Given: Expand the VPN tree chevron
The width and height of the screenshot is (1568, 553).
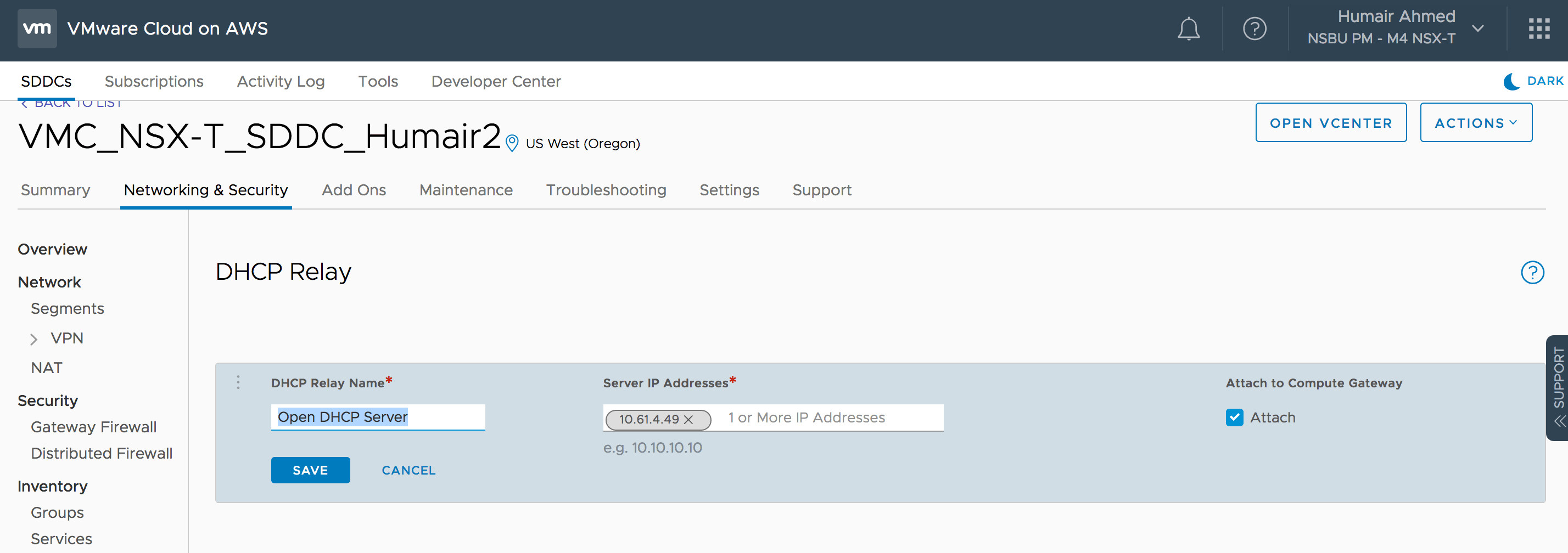Looking at the screenshot, I should tap(34, 339).
